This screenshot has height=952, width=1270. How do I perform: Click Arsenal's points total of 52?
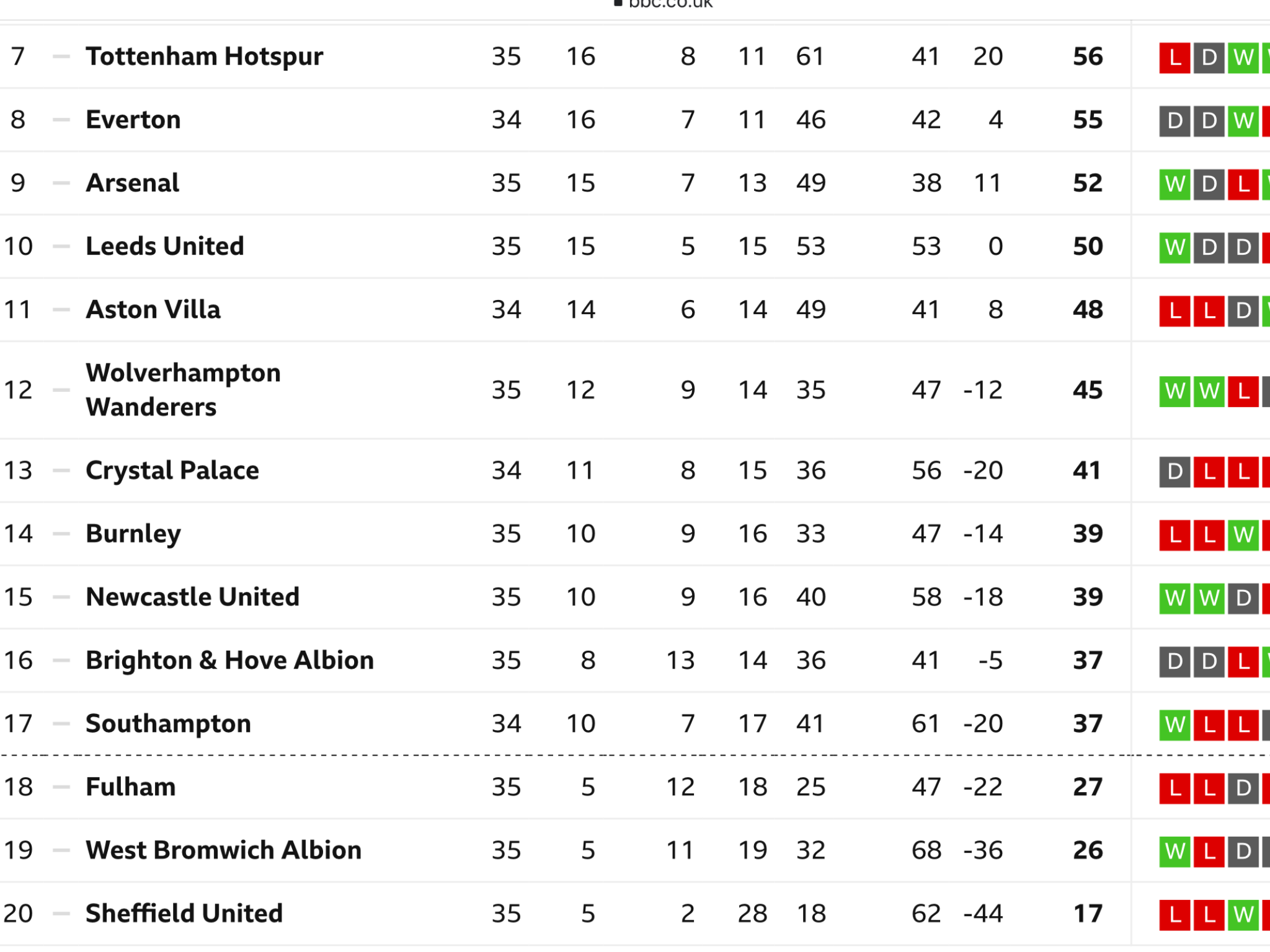point(1088,183)
